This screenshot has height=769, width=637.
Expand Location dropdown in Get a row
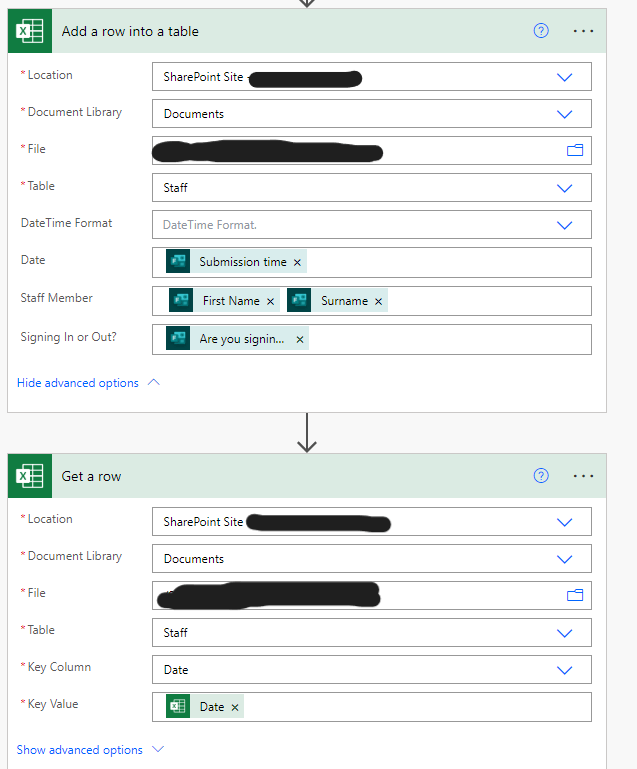pyautogui.click(x=564, y=522)
